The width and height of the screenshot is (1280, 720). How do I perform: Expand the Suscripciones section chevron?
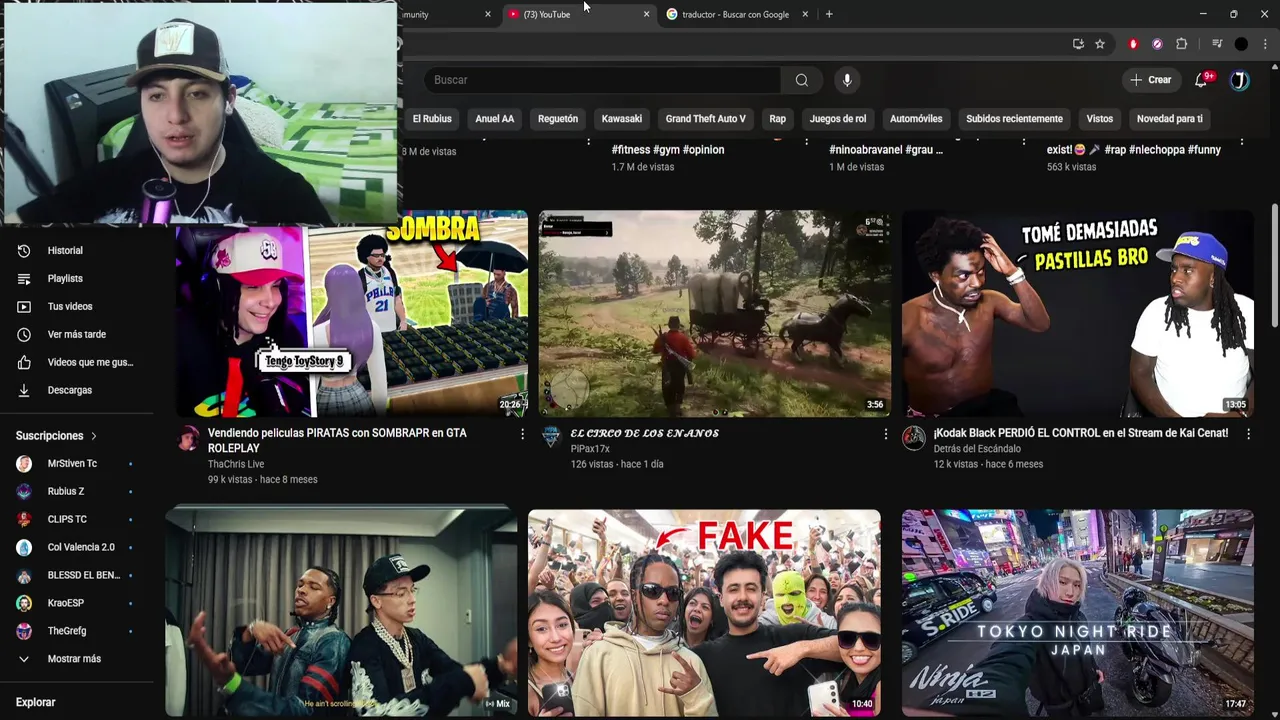pyautogui.click(x=94, y=436)
